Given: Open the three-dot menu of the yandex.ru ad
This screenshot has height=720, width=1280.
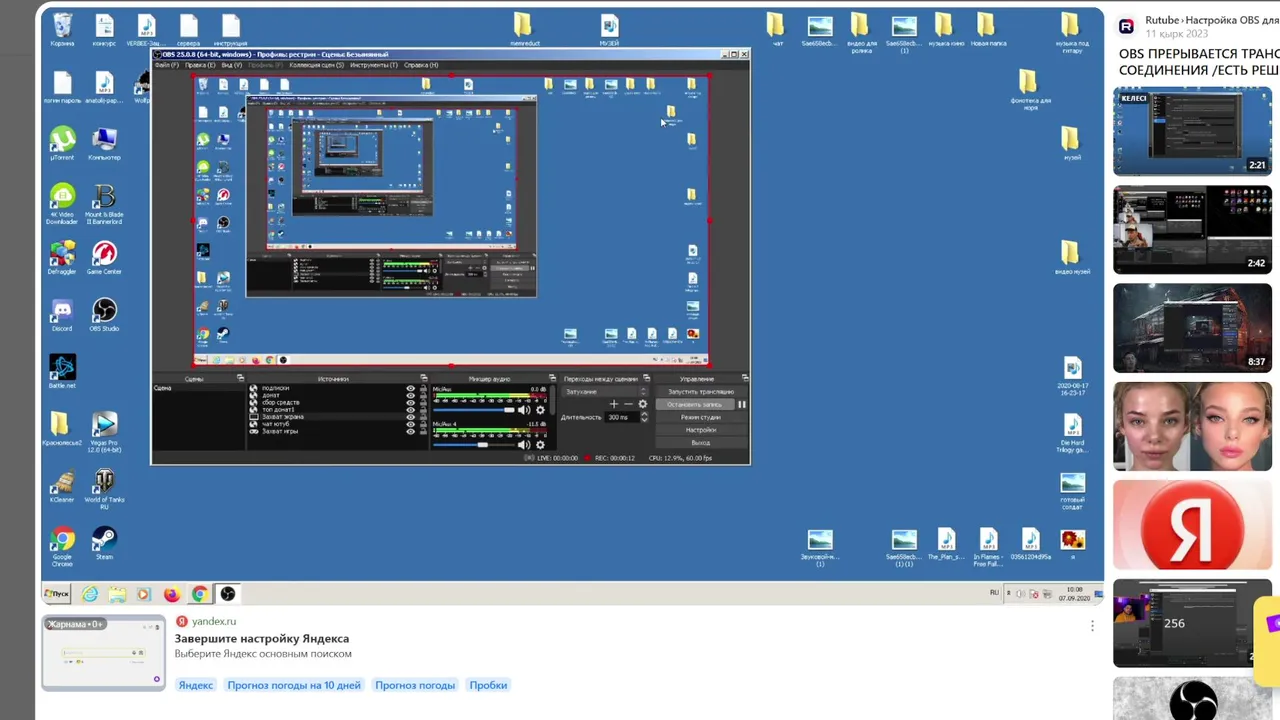Looking at the screenshot, I should click(x=1092, y=626).
